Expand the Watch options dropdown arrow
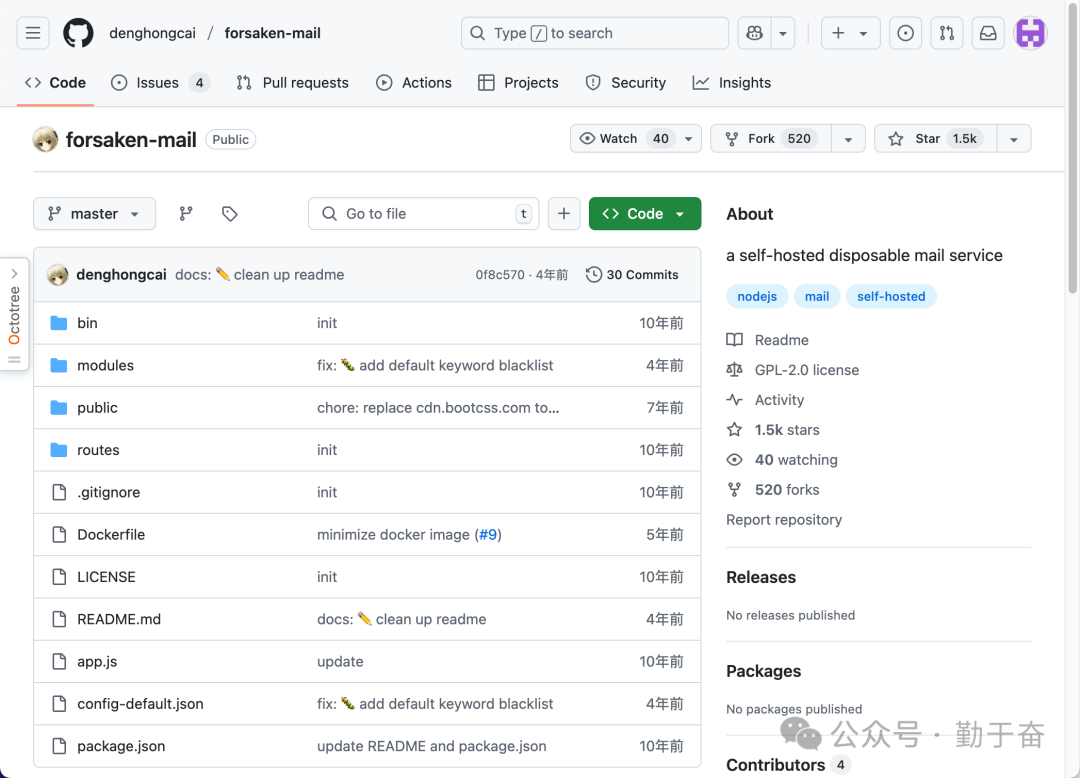 point(688,138)
